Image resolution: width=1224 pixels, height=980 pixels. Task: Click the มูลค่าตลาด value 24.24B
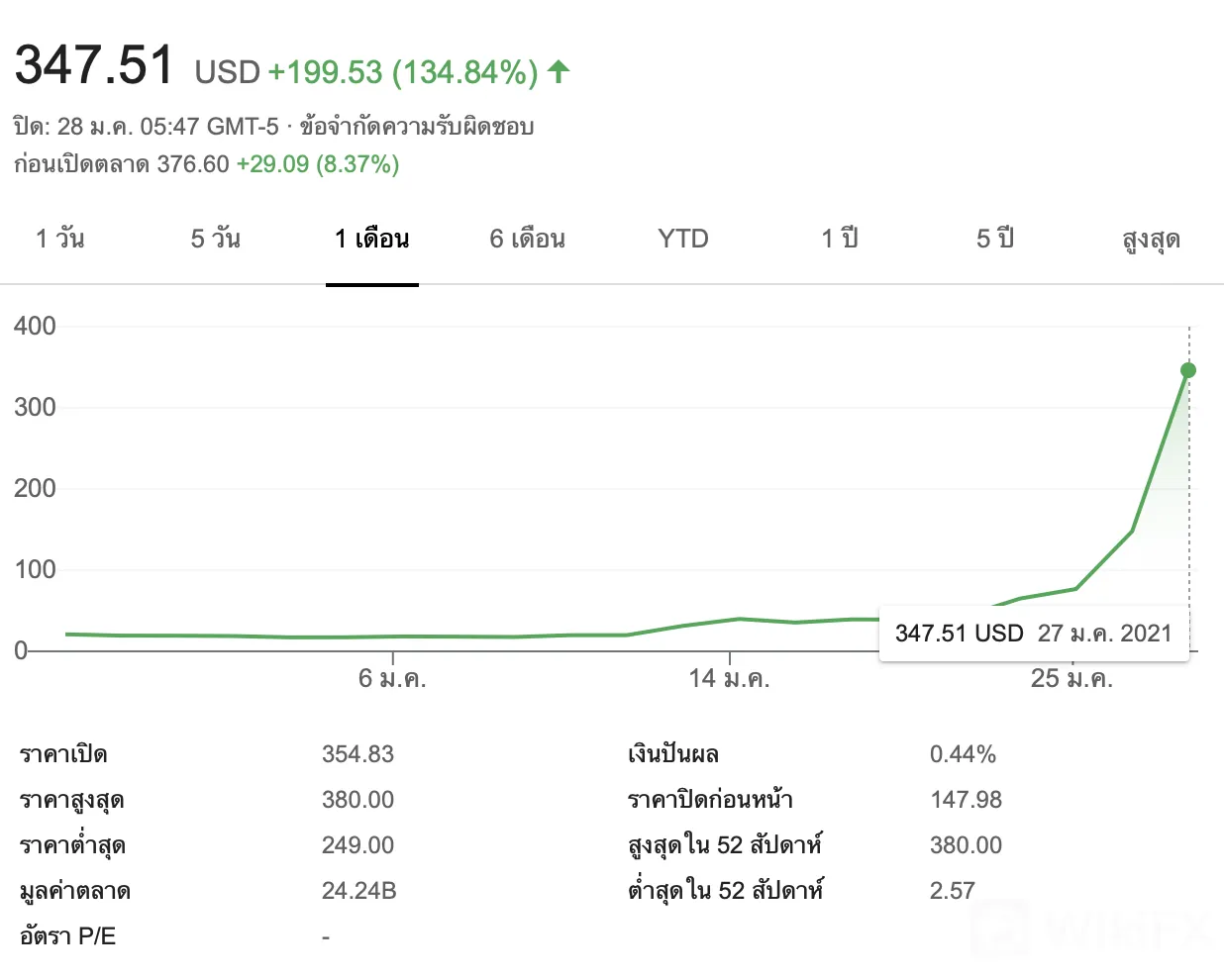pyautogui.click(x=358, y=891)
